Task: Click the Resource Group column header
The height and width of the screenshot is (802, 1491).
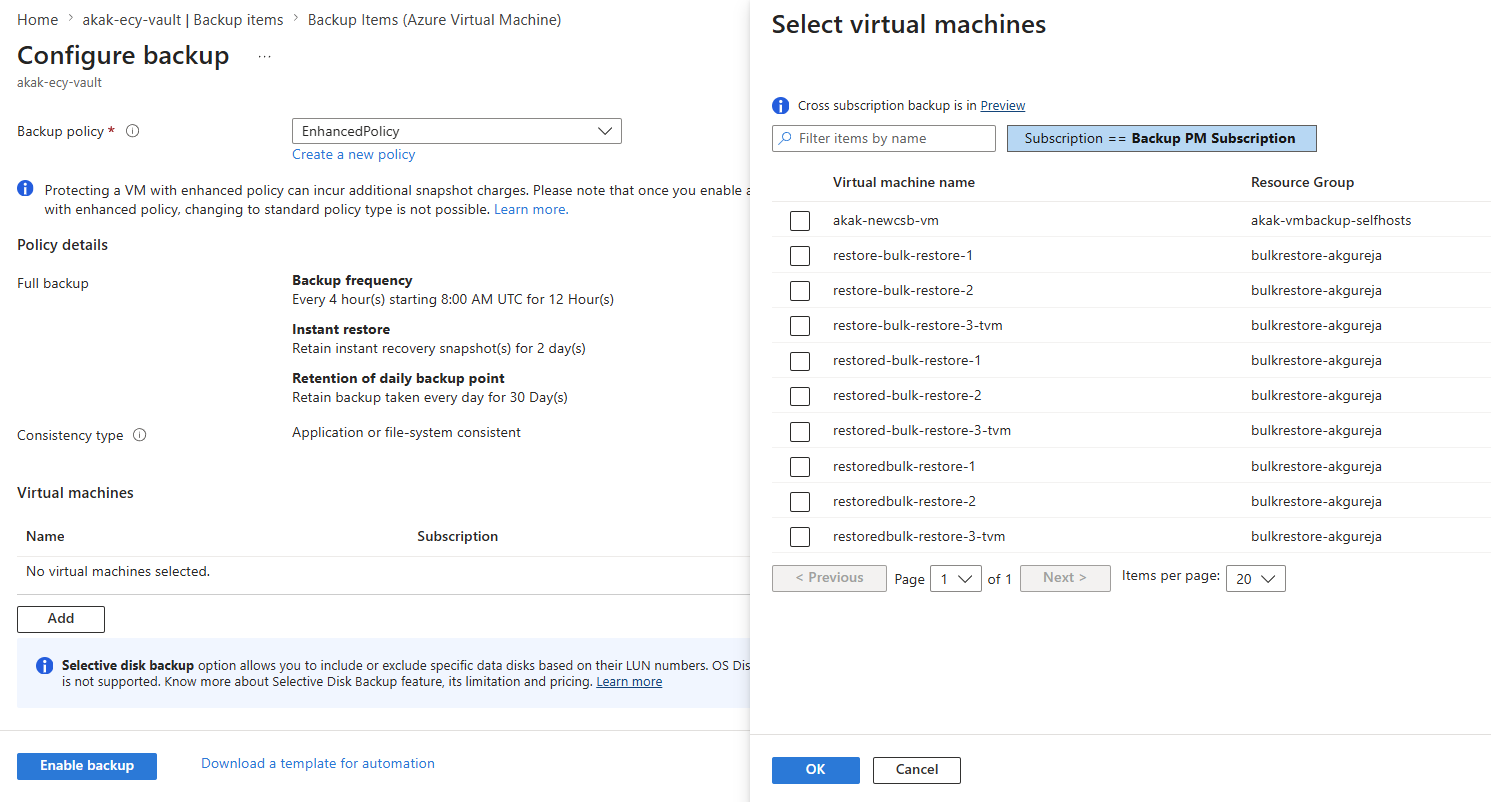Action: click(x=1302, y=182)
